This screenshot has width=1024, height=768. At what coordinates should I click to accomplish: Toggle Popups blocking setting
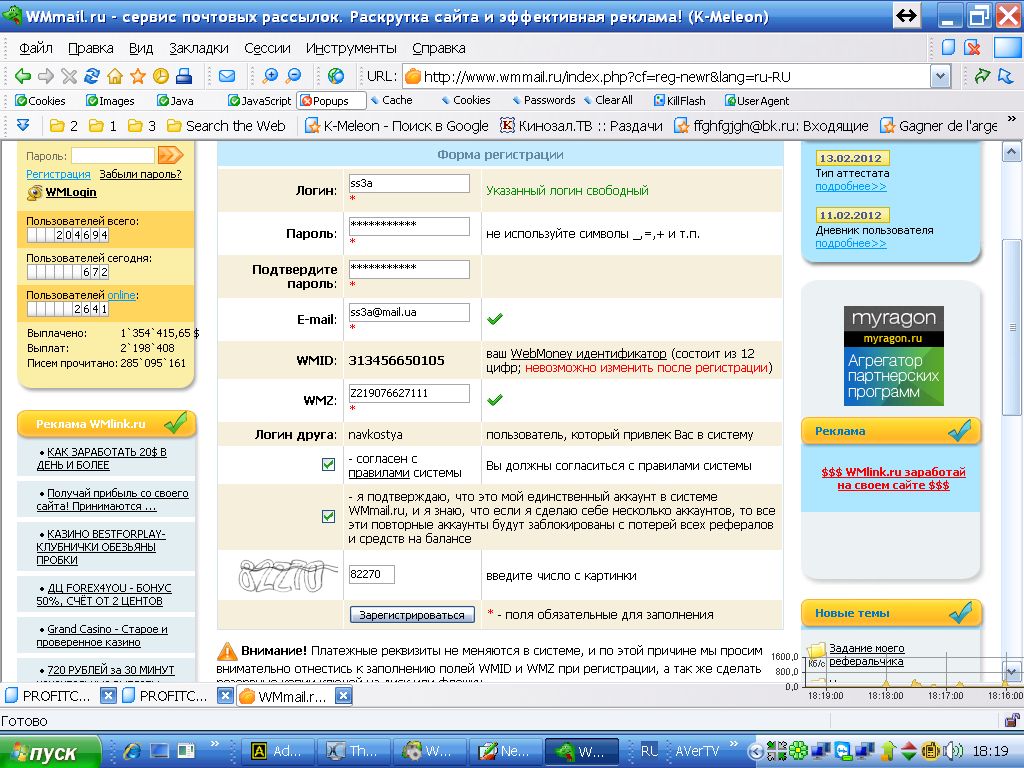pyautogui.click(x=331, y=101)
